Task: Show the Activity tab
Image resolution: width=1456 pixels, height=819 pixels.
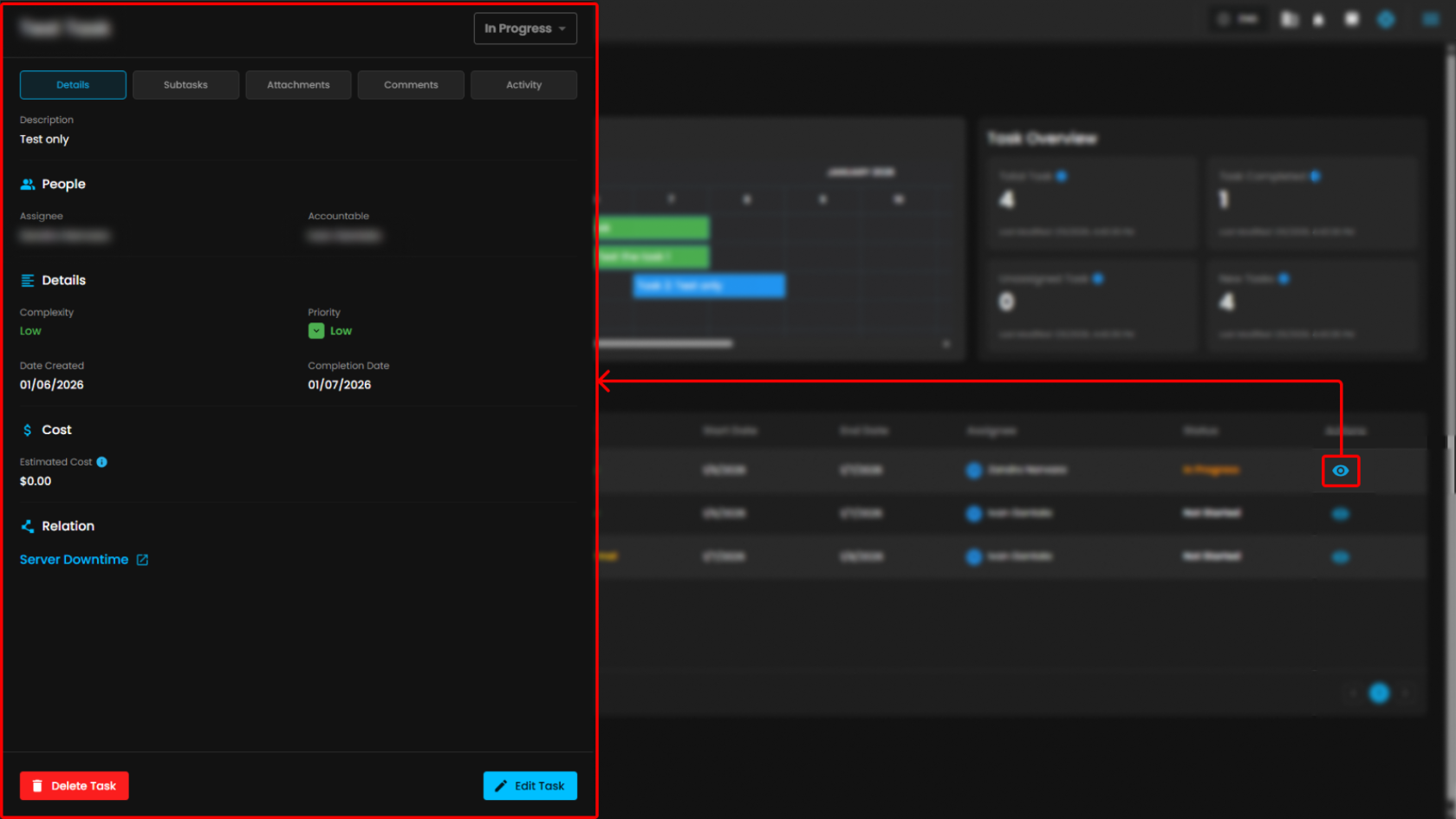Action: pyautogui.click(x=523, y=85)
